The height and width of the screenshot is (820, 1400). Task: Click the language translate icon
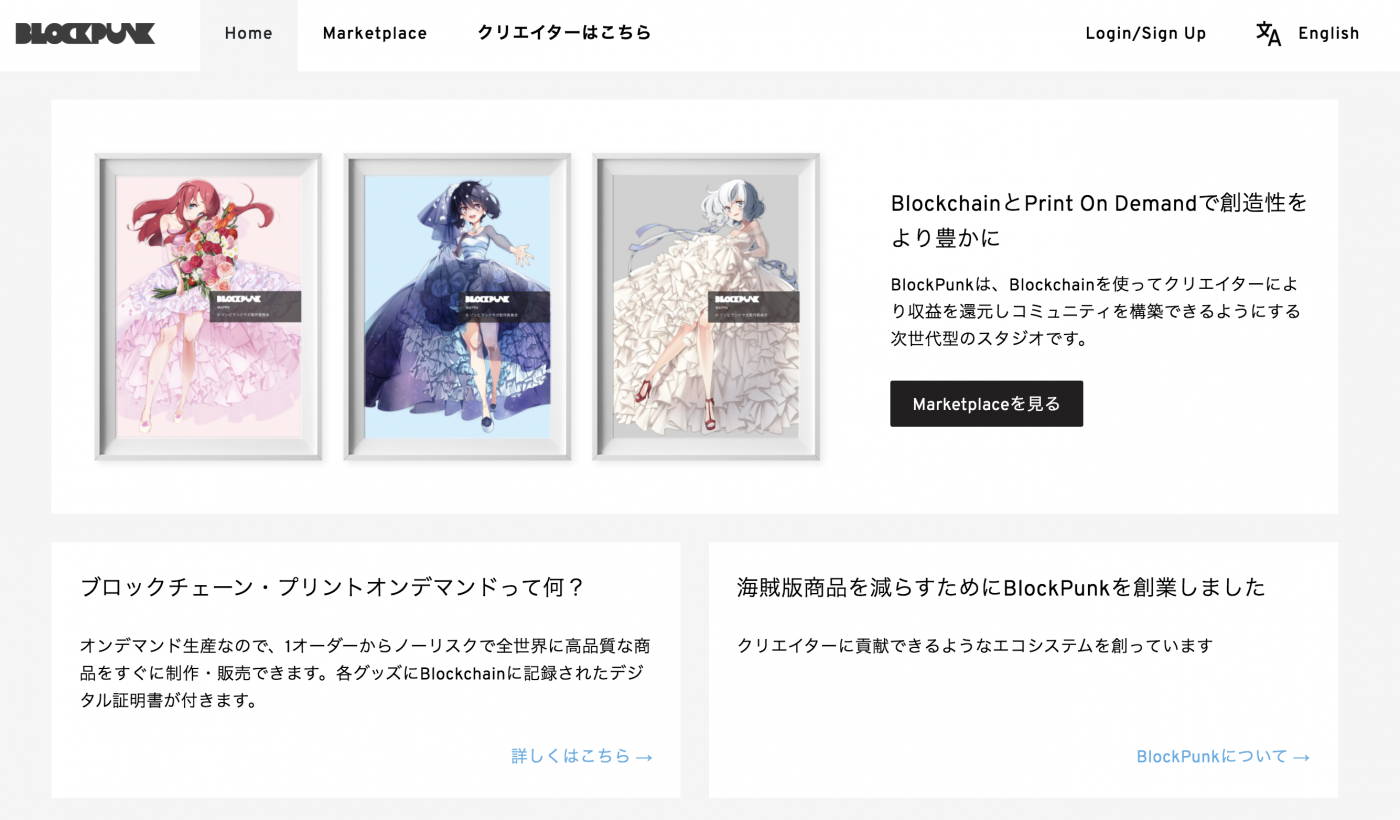(1268, 34)
